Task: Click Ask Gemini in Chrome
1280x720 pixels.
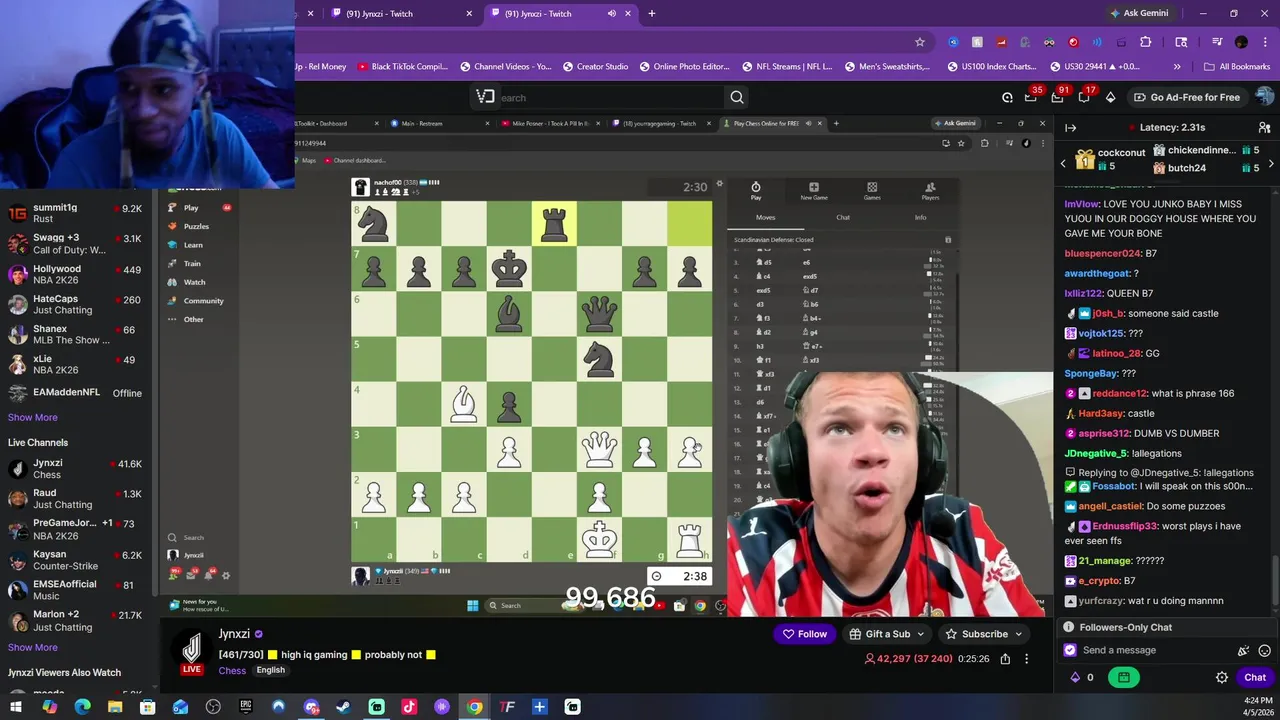Action: [1137, 14]
